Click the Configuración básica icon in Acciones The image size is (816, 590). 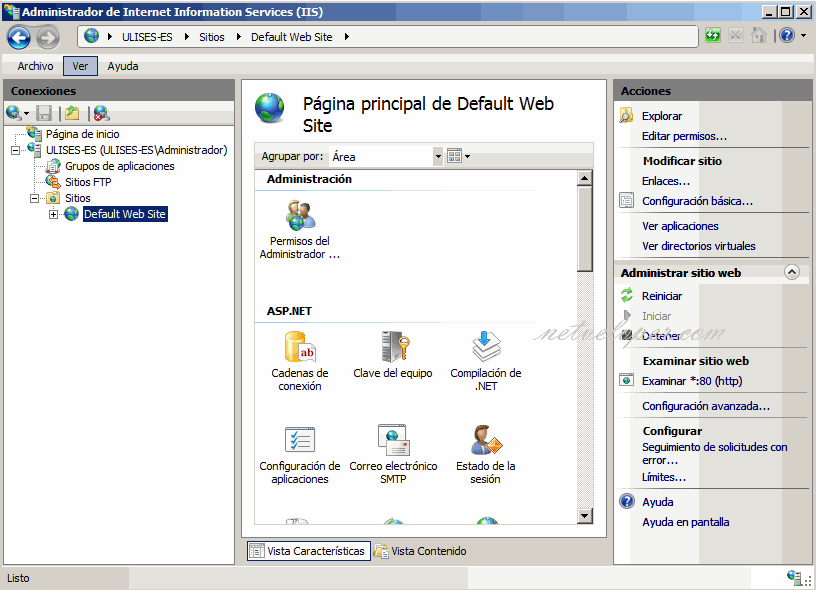click(627, 200)
